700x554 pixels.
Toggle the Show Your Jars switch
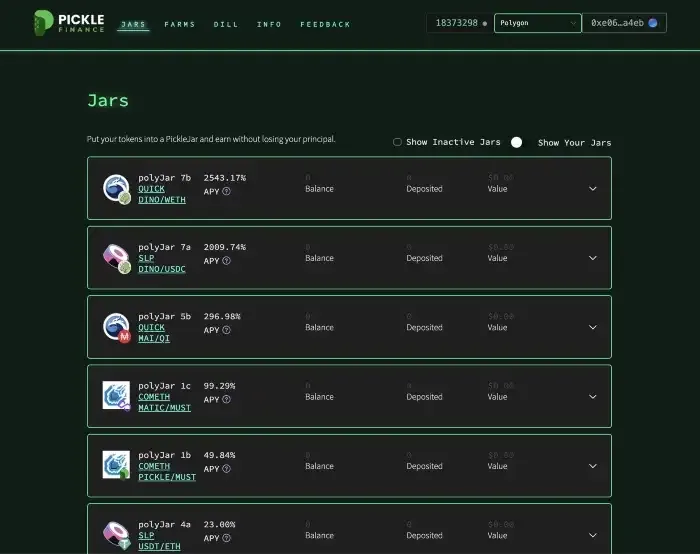(517, 142)
